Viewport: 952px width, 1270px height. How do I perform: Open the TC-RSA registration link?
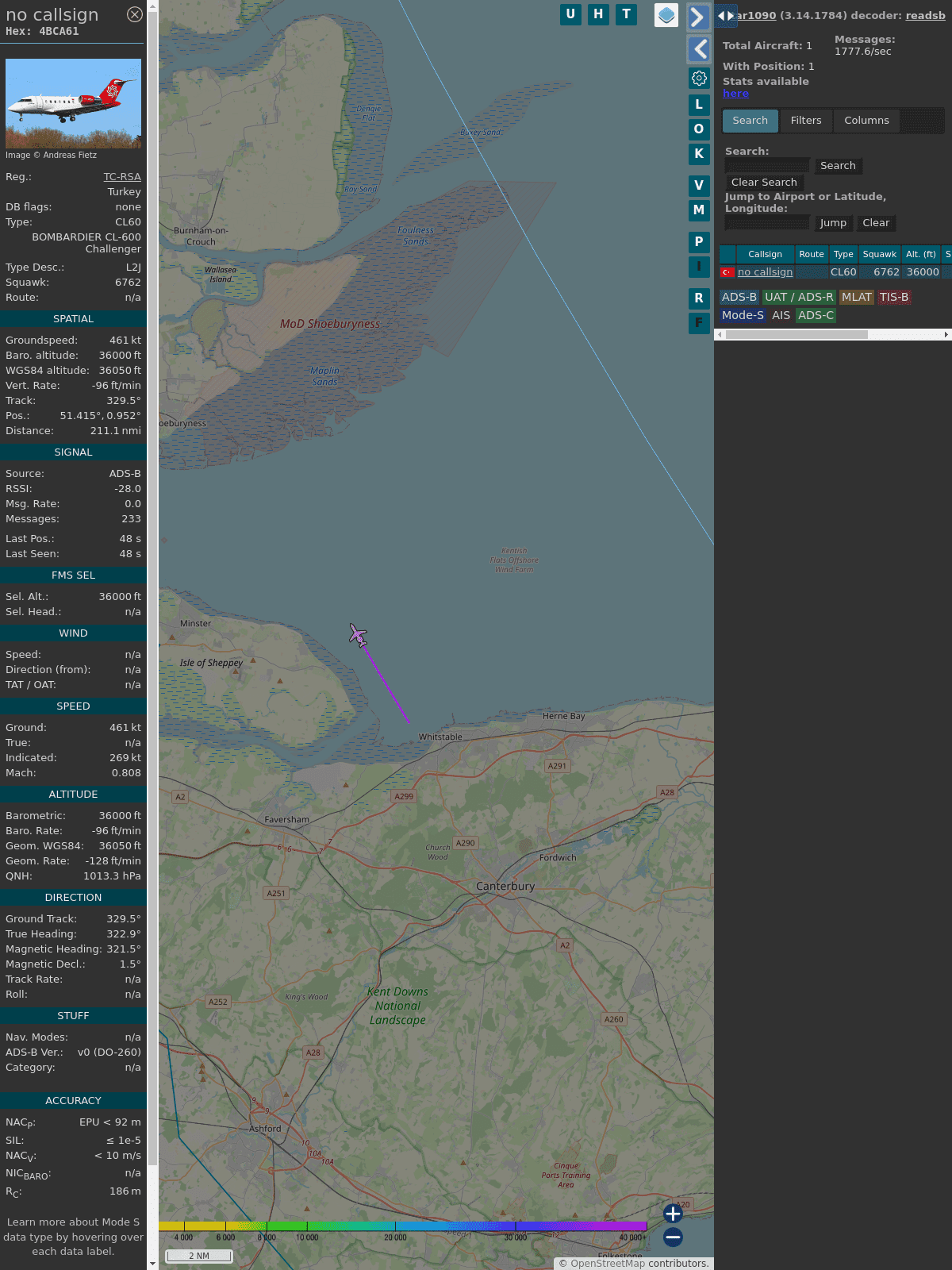[x=122, y=177]
